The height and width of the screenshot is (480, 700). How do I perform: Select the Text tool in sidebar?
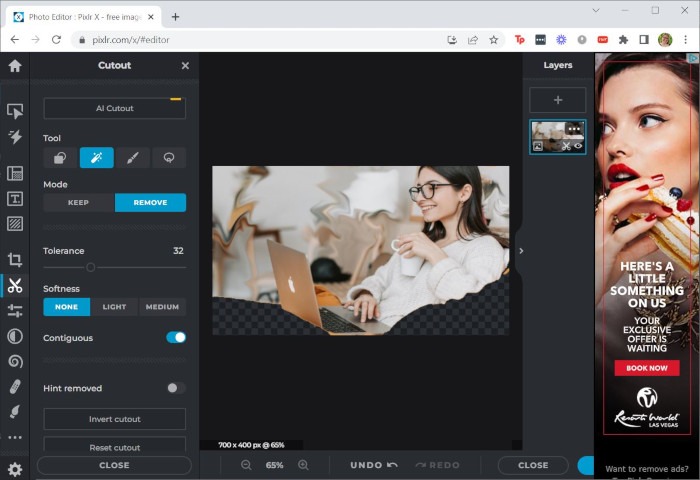point(15,199)
